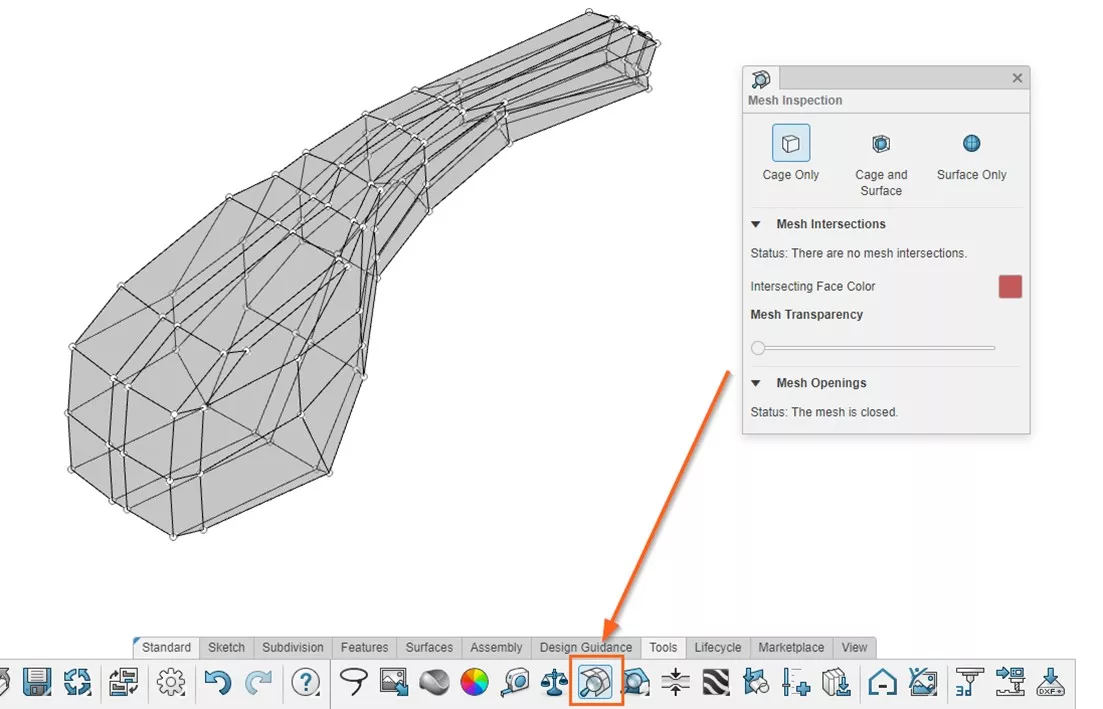The image size is (1103, 709).
Task: Change the Intersecting Face Color swatch
Action: coord(1009,286)
